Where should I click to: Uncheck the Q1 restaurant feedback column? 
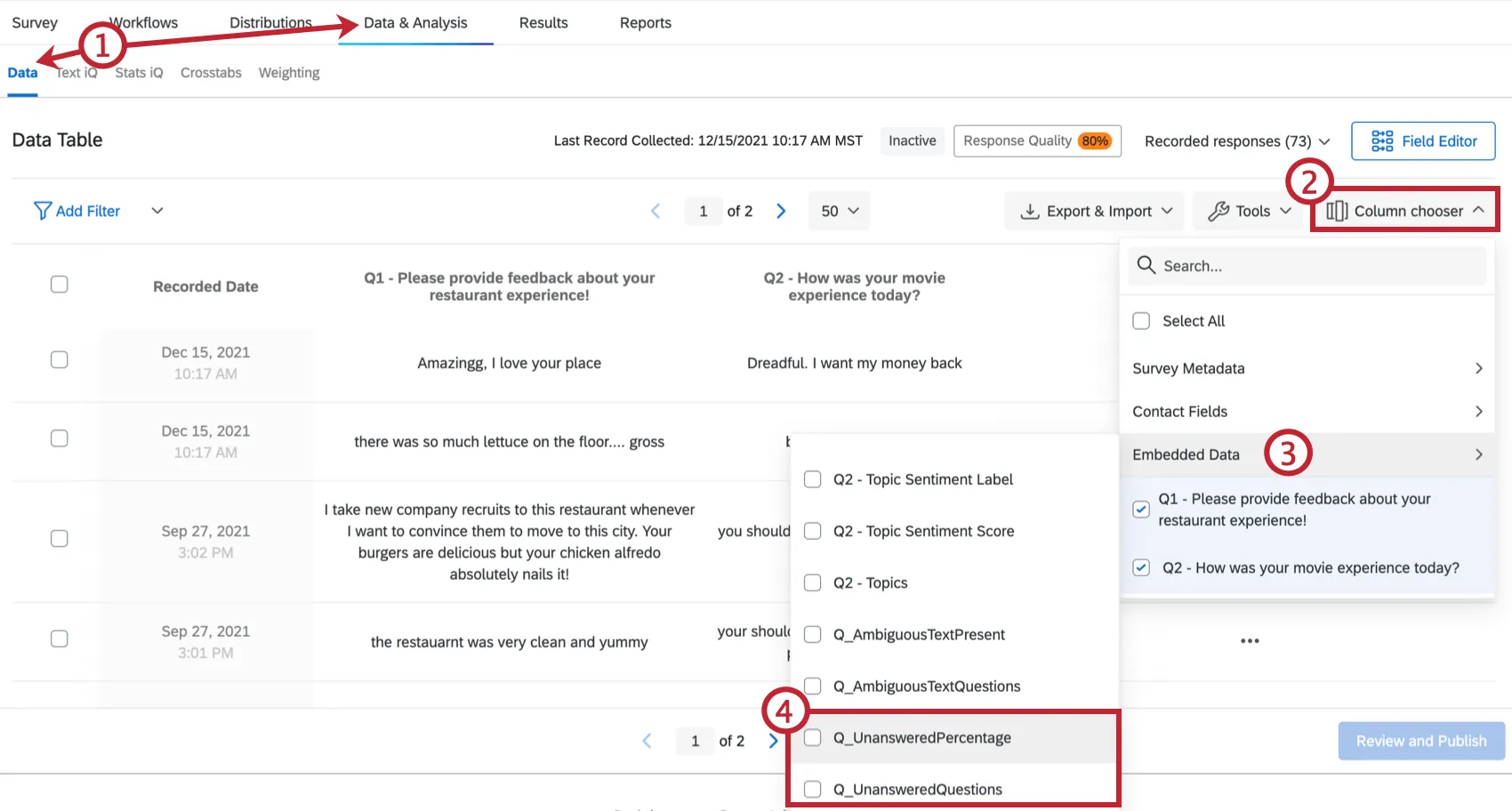click(x=1141, y=509)
